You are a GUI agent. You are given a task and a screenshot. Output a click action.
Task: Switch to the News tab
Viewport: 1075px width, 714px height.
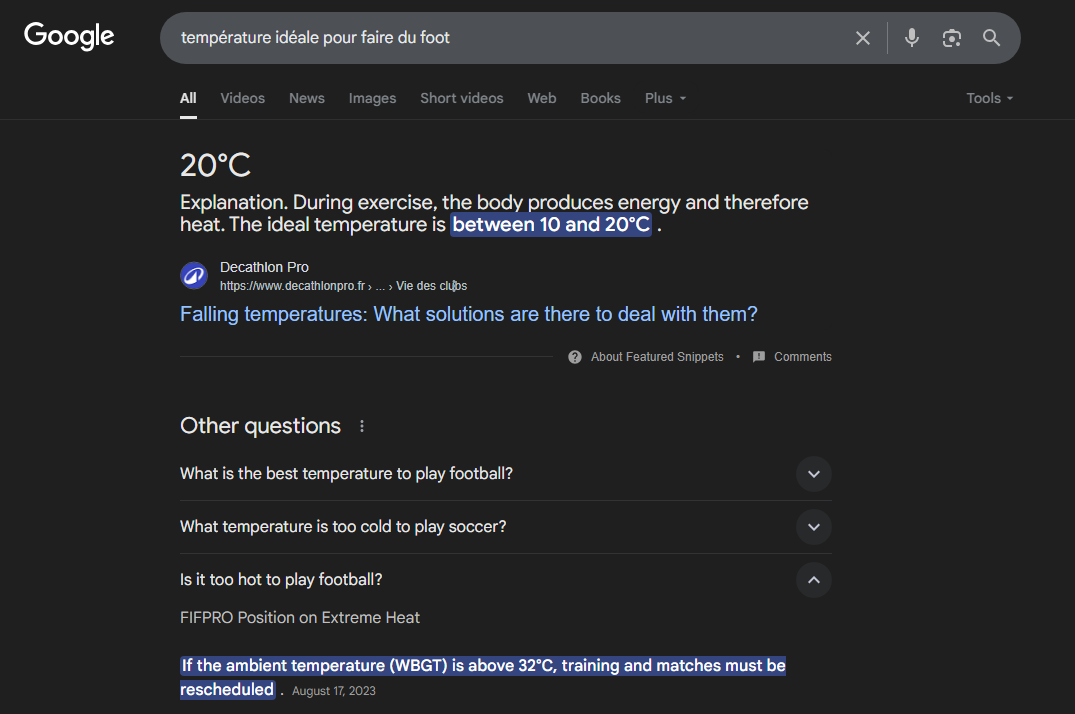pos(306,98)
